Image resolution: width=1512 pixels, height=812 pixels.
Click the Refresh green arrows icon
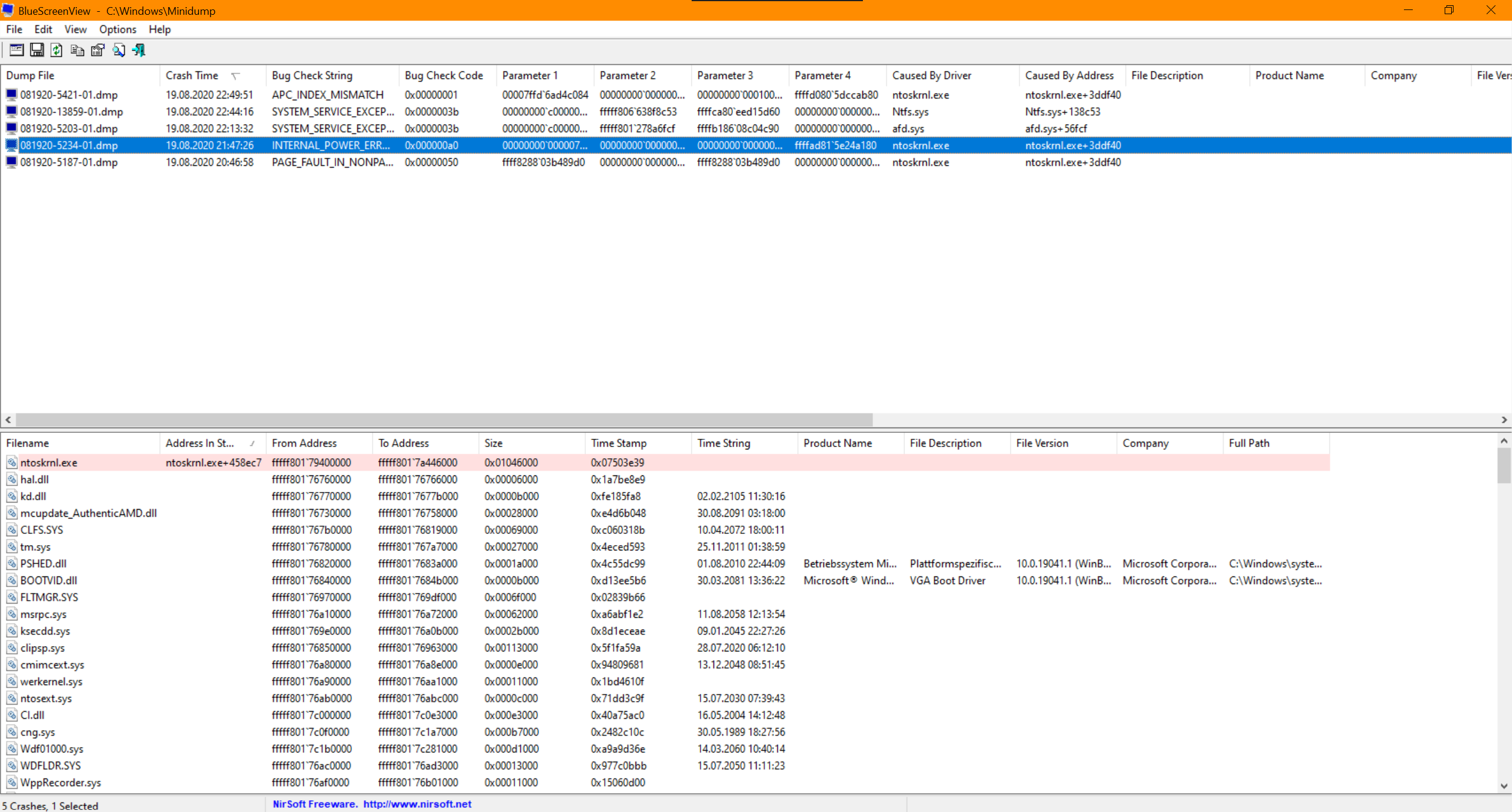coord(57,50)
